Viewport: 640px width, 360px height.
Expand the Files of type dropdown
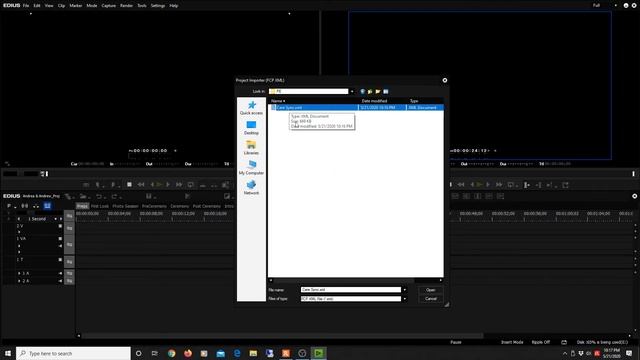[404, 299]
